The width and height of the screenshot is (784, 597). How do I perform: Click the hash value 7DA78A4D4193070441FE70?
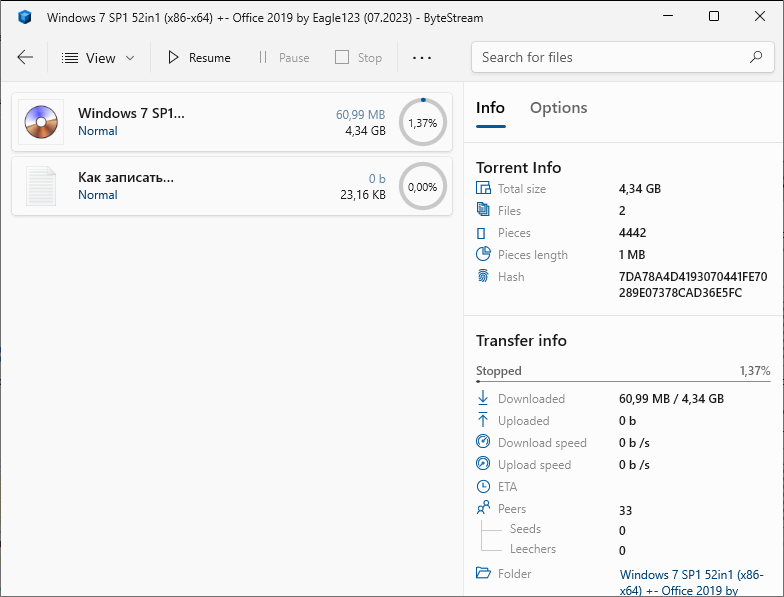coord(692,277)
